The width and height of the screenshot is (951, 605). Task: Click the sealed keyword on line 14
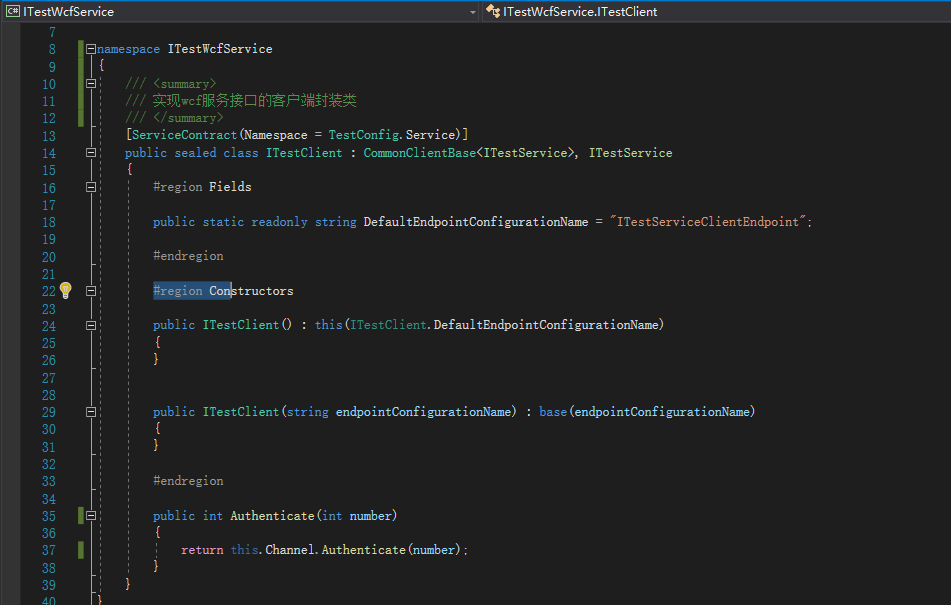195,153
